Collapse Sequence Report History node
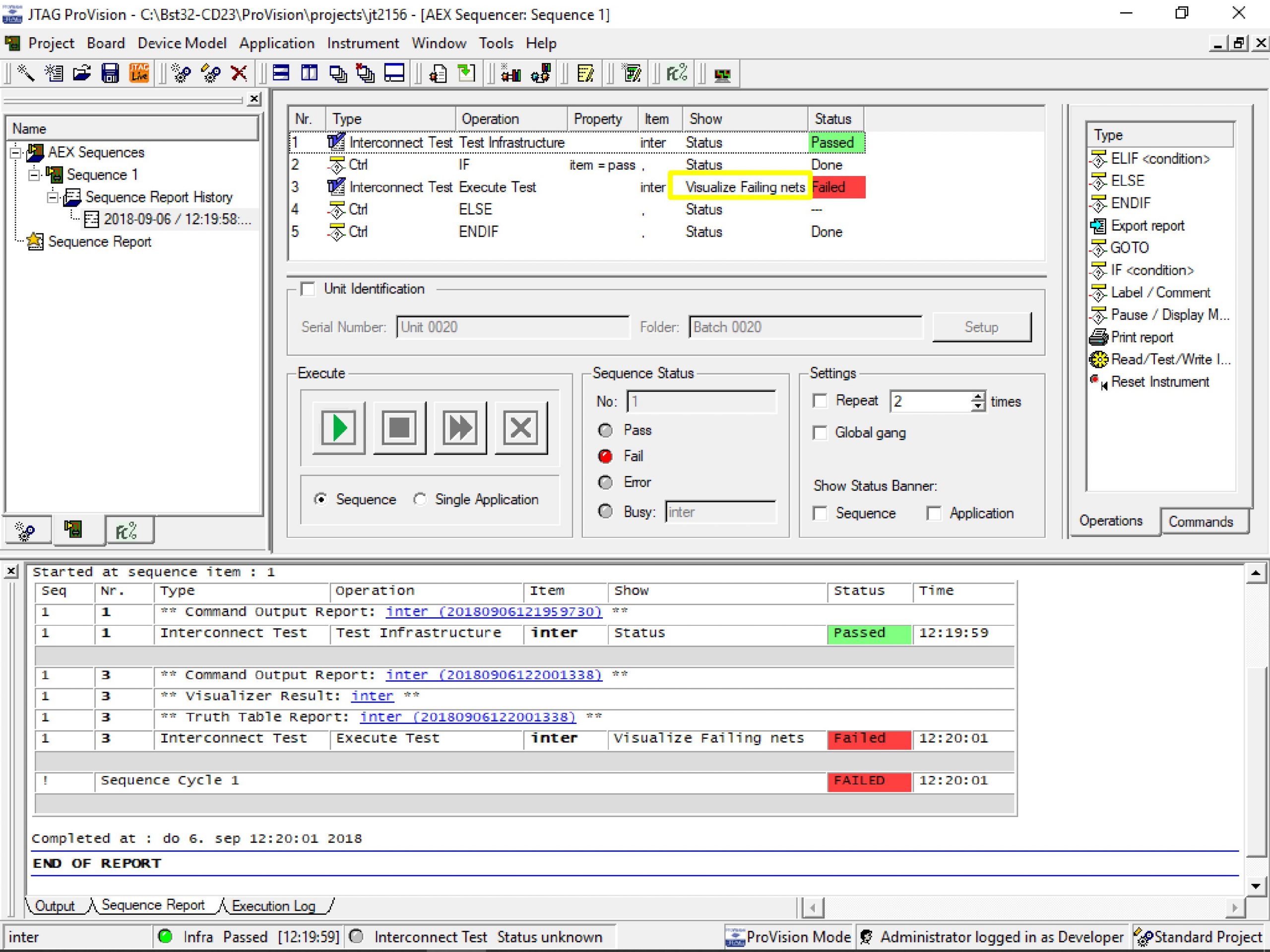This screenshot has height=952, width=1270. click(53, 197)
